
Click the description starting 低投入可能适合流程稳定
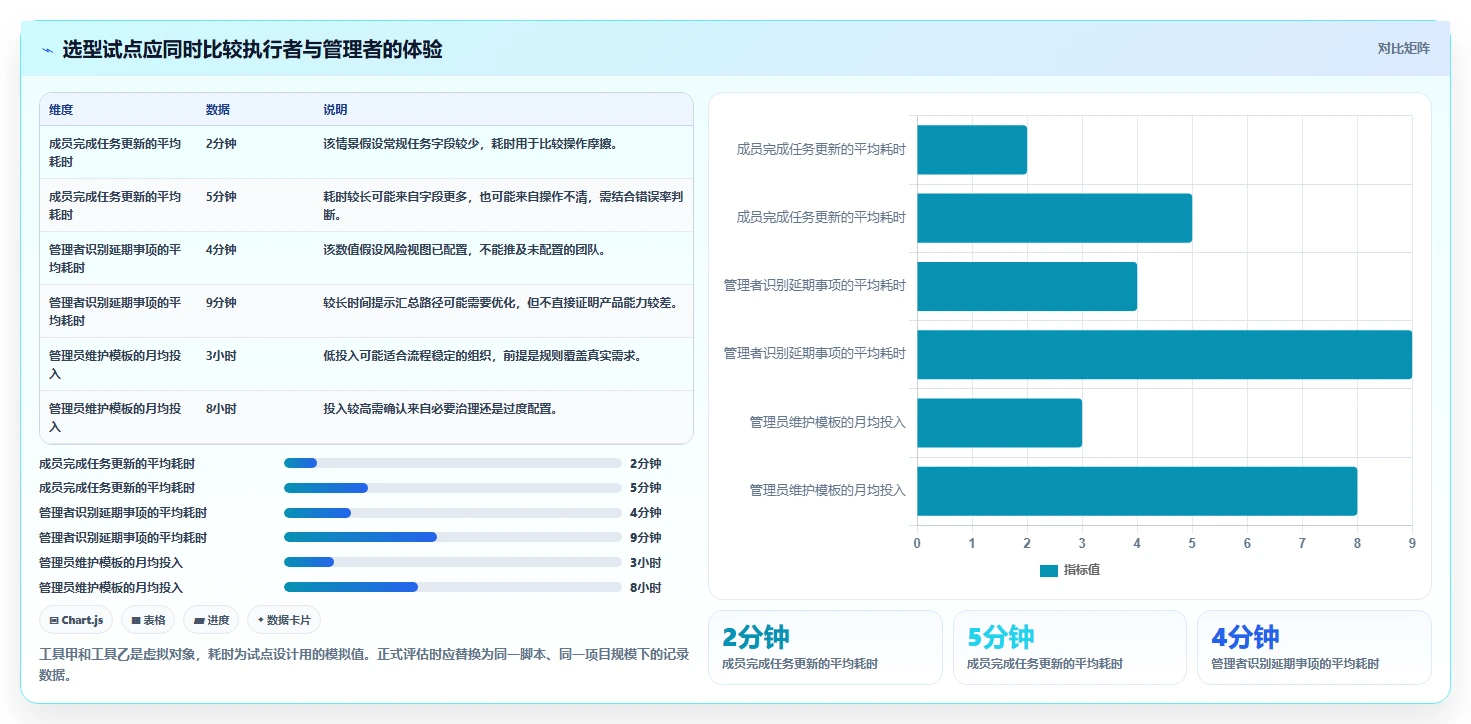482,356
